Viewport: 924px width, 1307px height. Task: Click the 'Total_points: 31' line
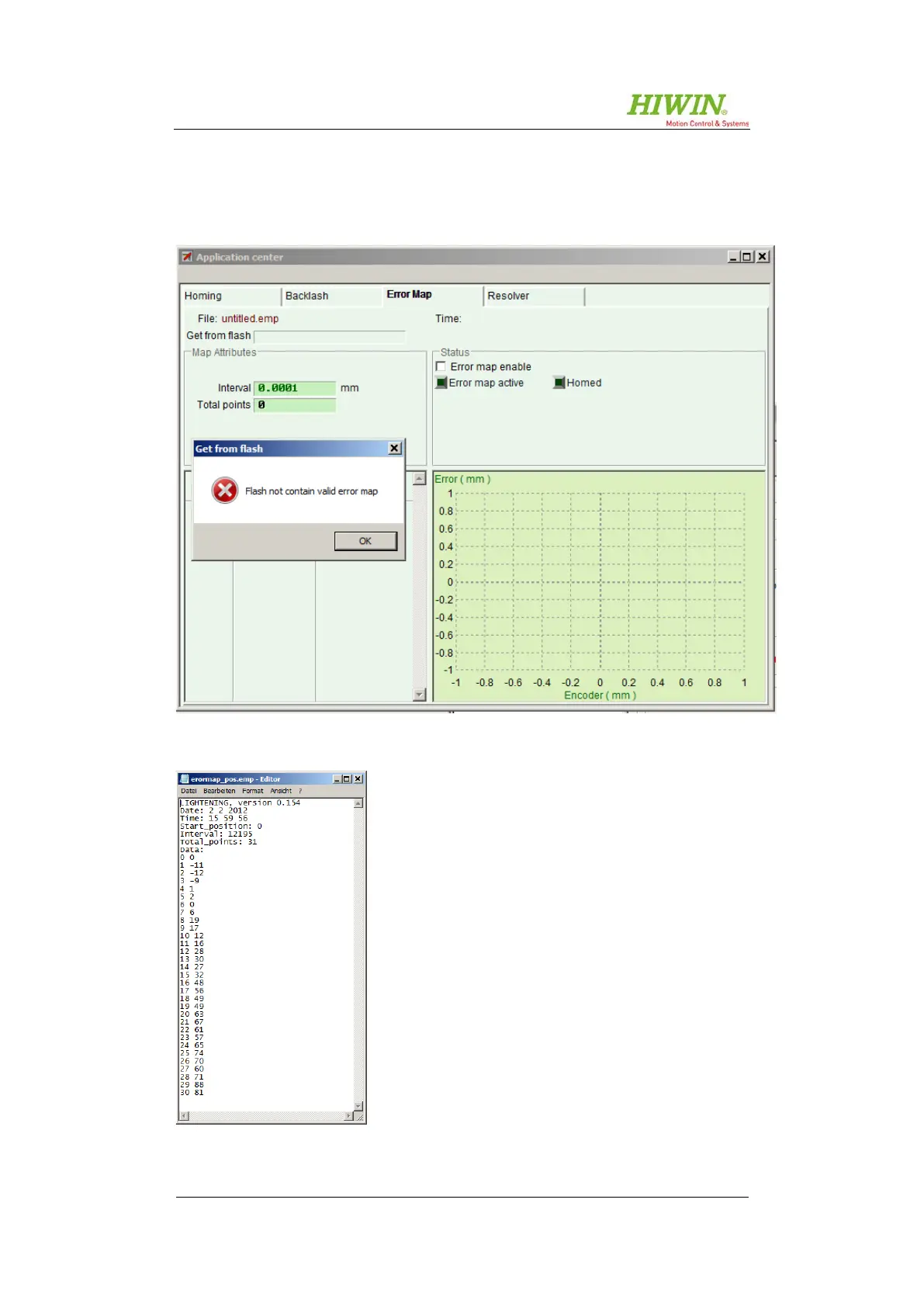coord(219,841)
